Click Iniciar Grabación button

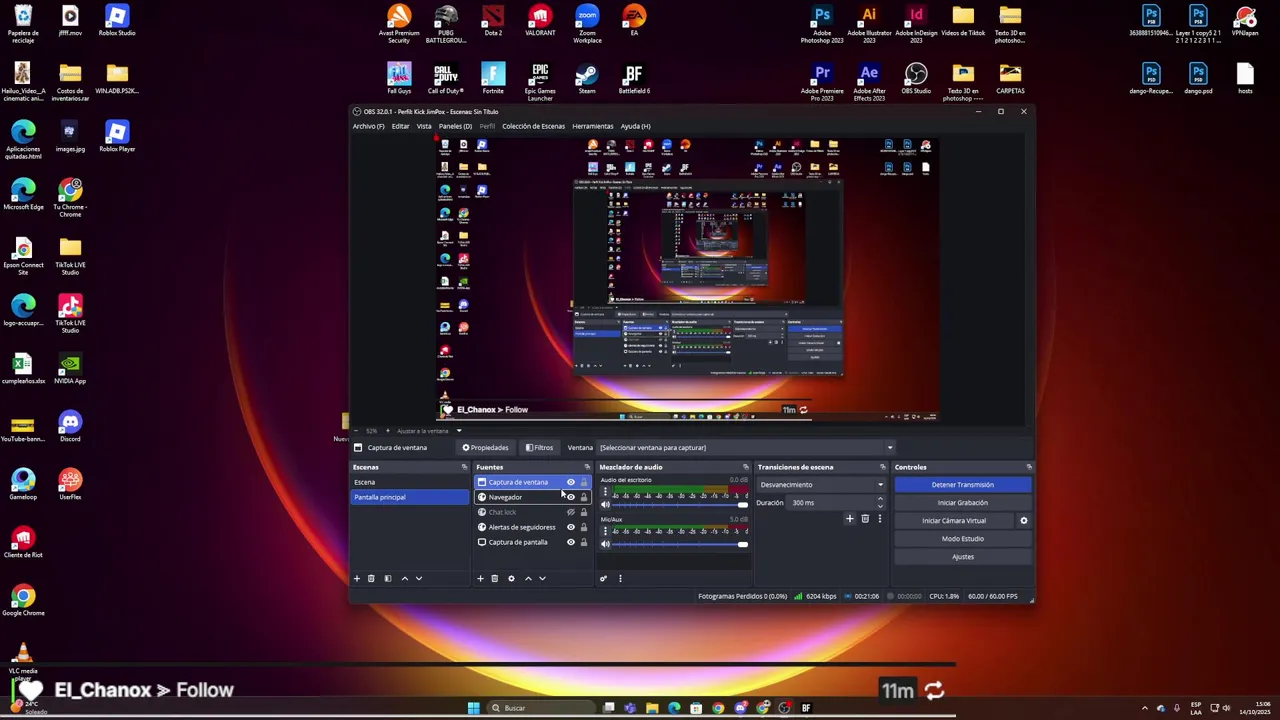click(963, 503)
